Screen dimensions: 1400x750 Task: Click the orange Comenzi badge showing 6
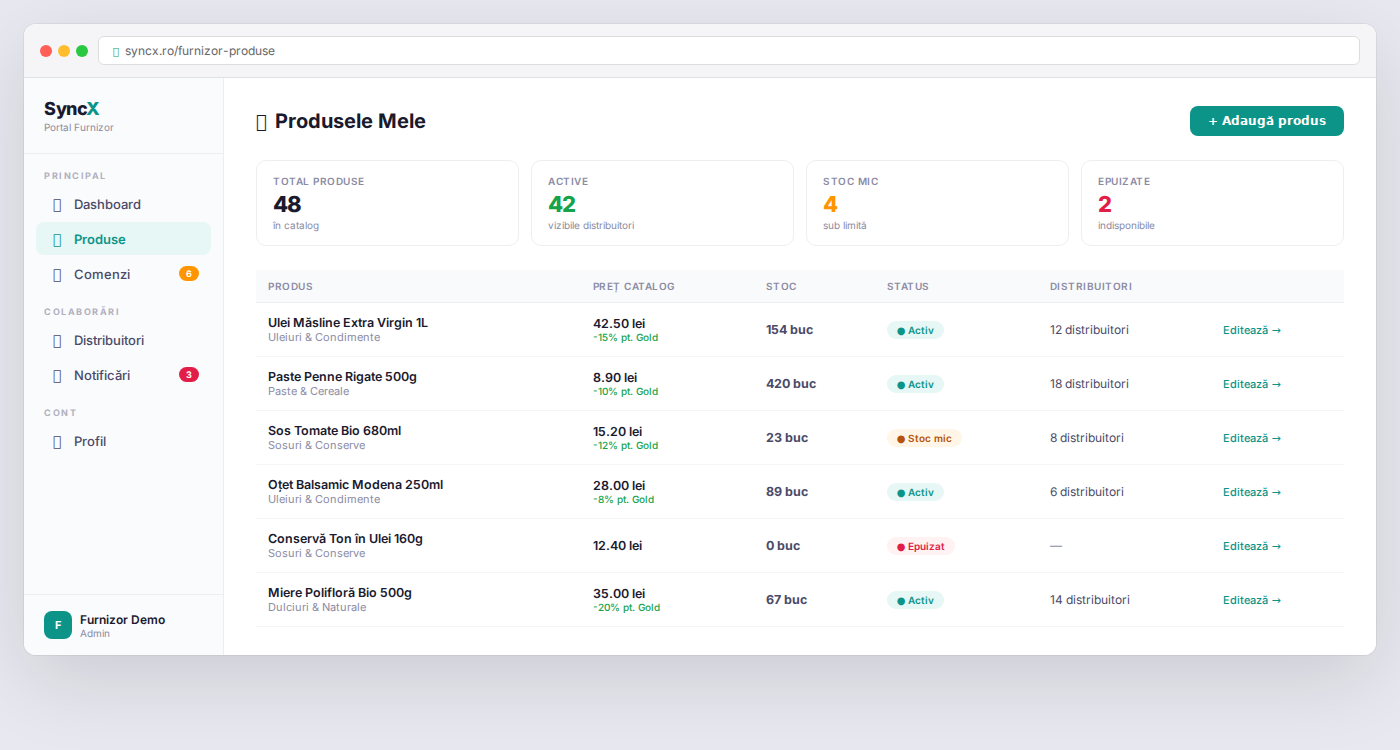click(x=188, y=274)
